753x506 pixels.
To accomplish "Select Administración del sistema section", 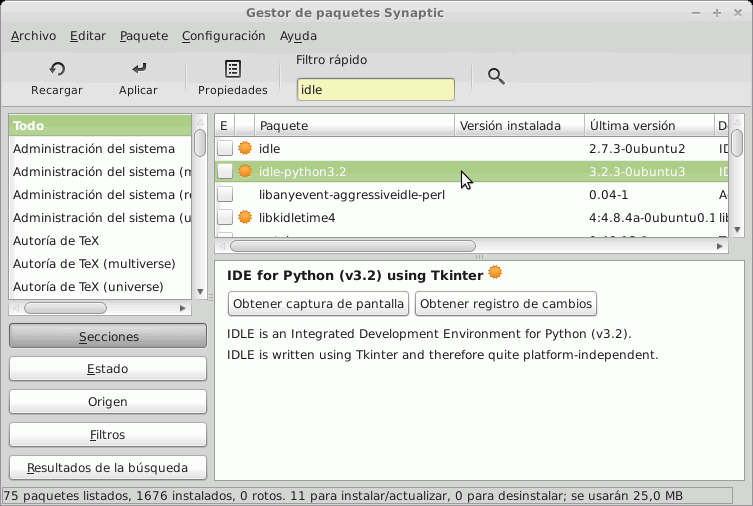I will [100, 148].
